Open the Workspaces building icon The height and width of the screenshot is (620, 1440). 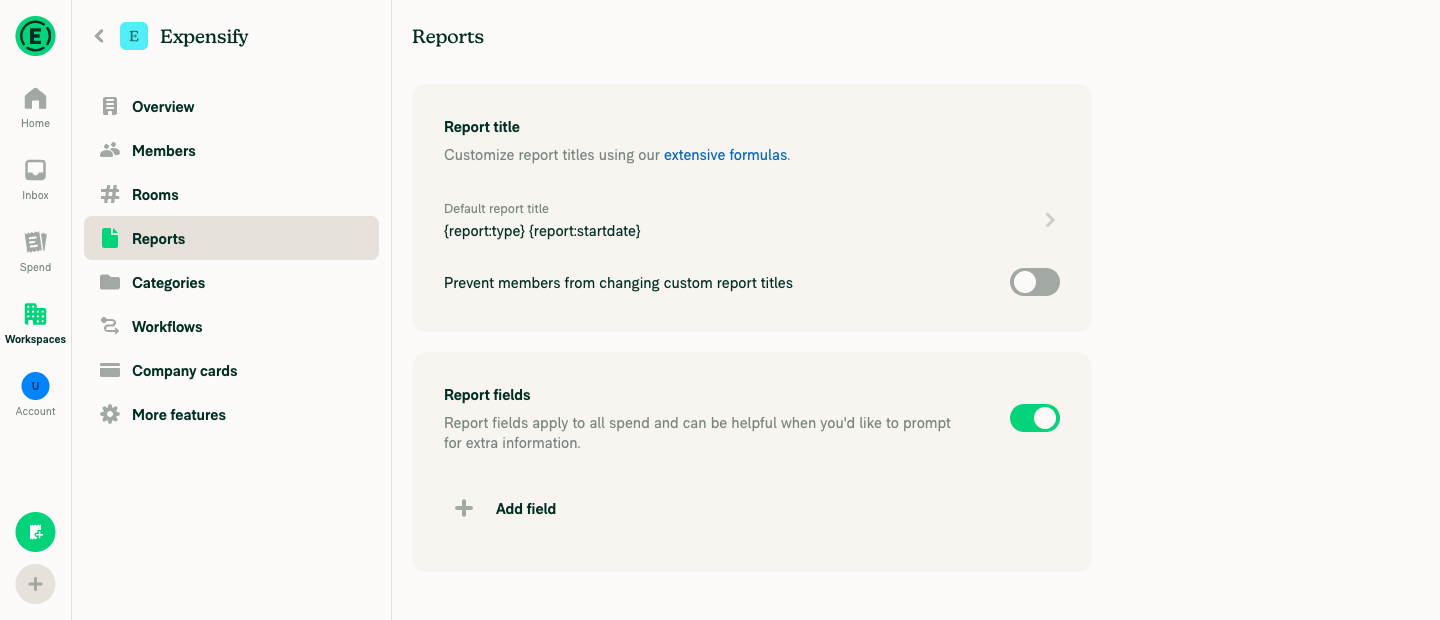pyautogui.click(x=35, y=314)
